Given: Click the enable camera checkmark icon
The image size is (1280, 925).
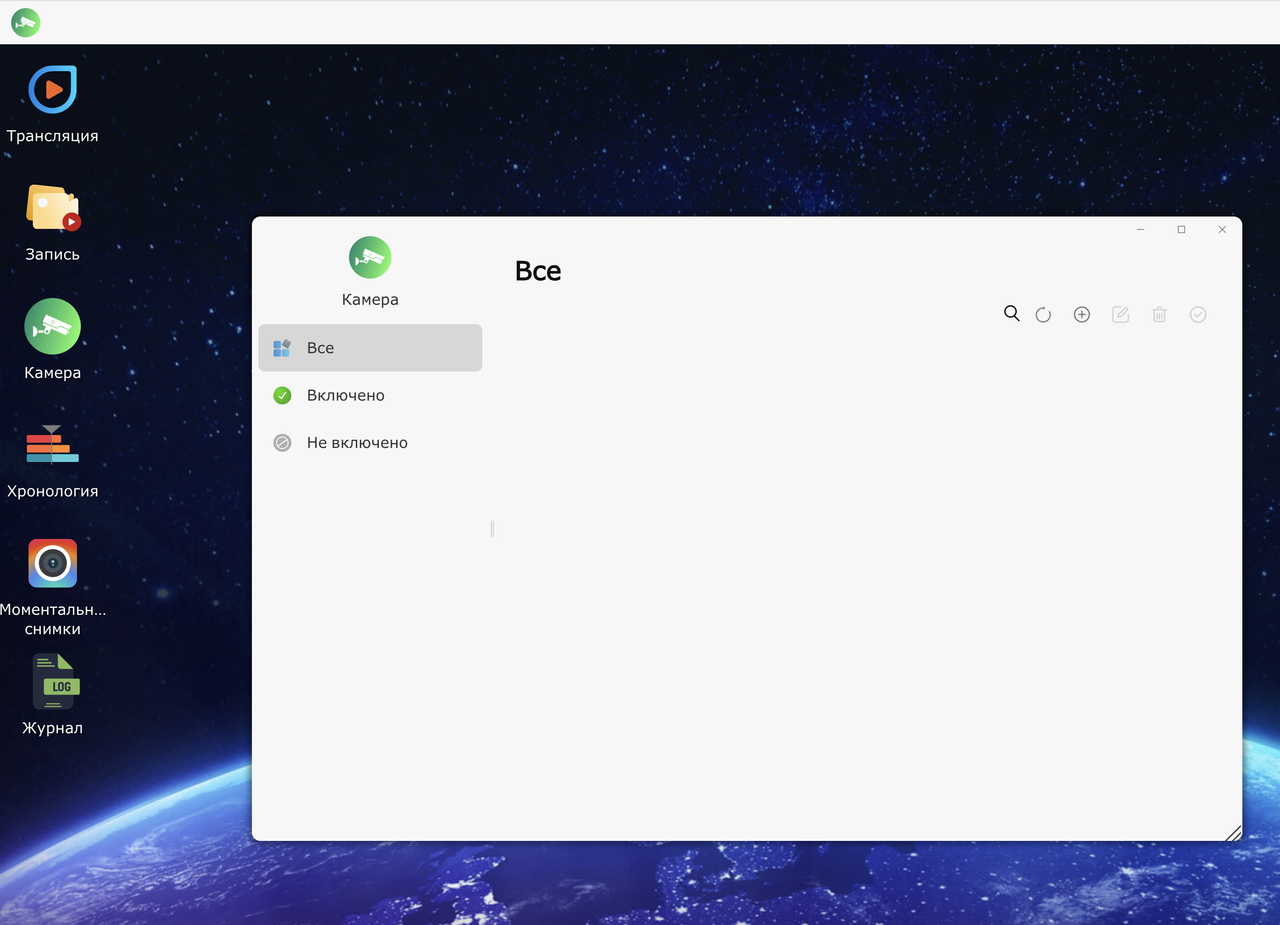Looking at the screenshot, I should coord(1198,314).
